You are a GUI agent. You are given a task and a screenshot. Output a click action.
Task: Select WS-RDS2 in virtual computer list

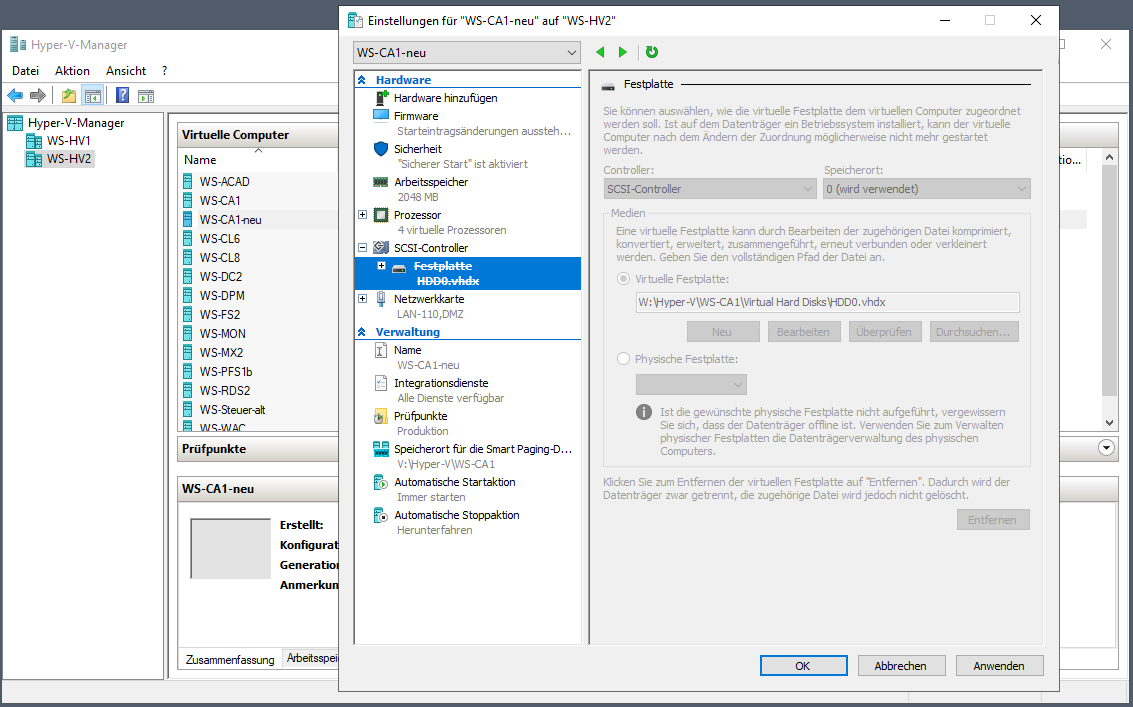pyautogui.click(x=225, y=390)
